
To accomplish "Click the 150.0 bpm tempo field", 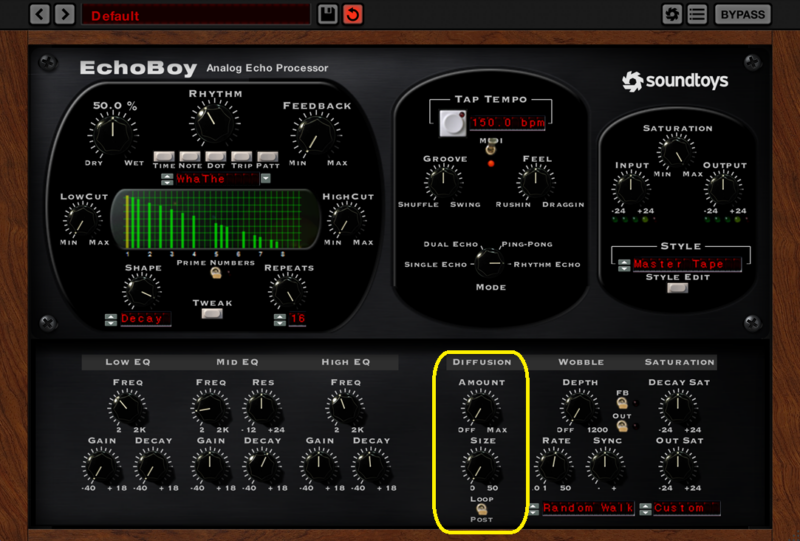I will pos(508,123).
